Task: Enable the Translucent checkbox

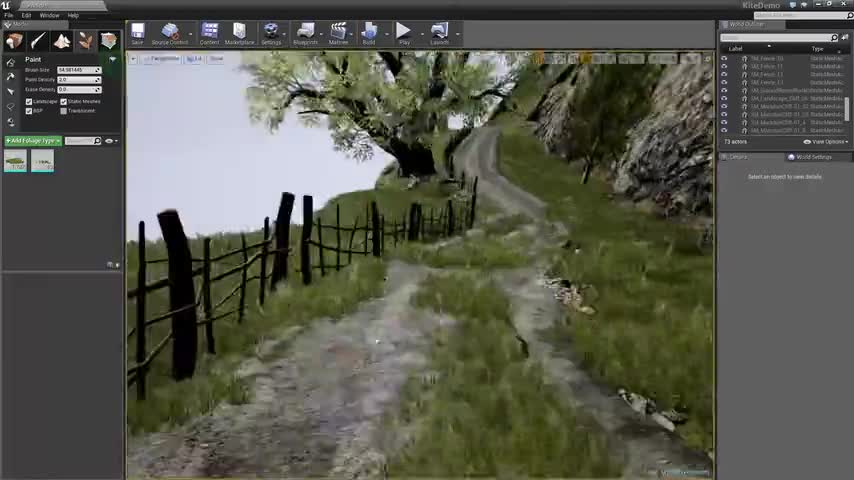Action: point(64,111)
